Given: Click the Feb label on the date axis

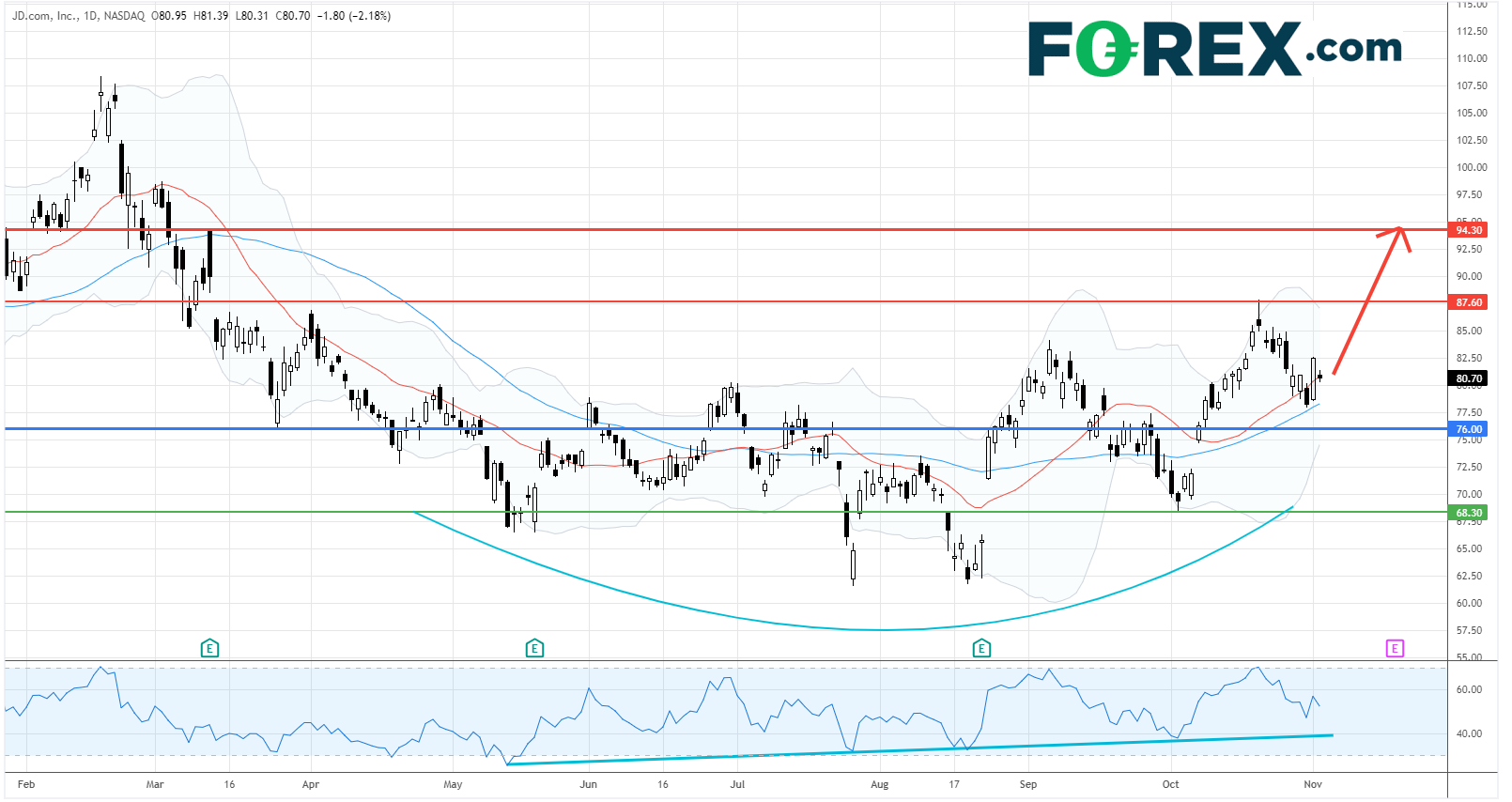Looking at the screenshot, I should (x=26, y=784).
